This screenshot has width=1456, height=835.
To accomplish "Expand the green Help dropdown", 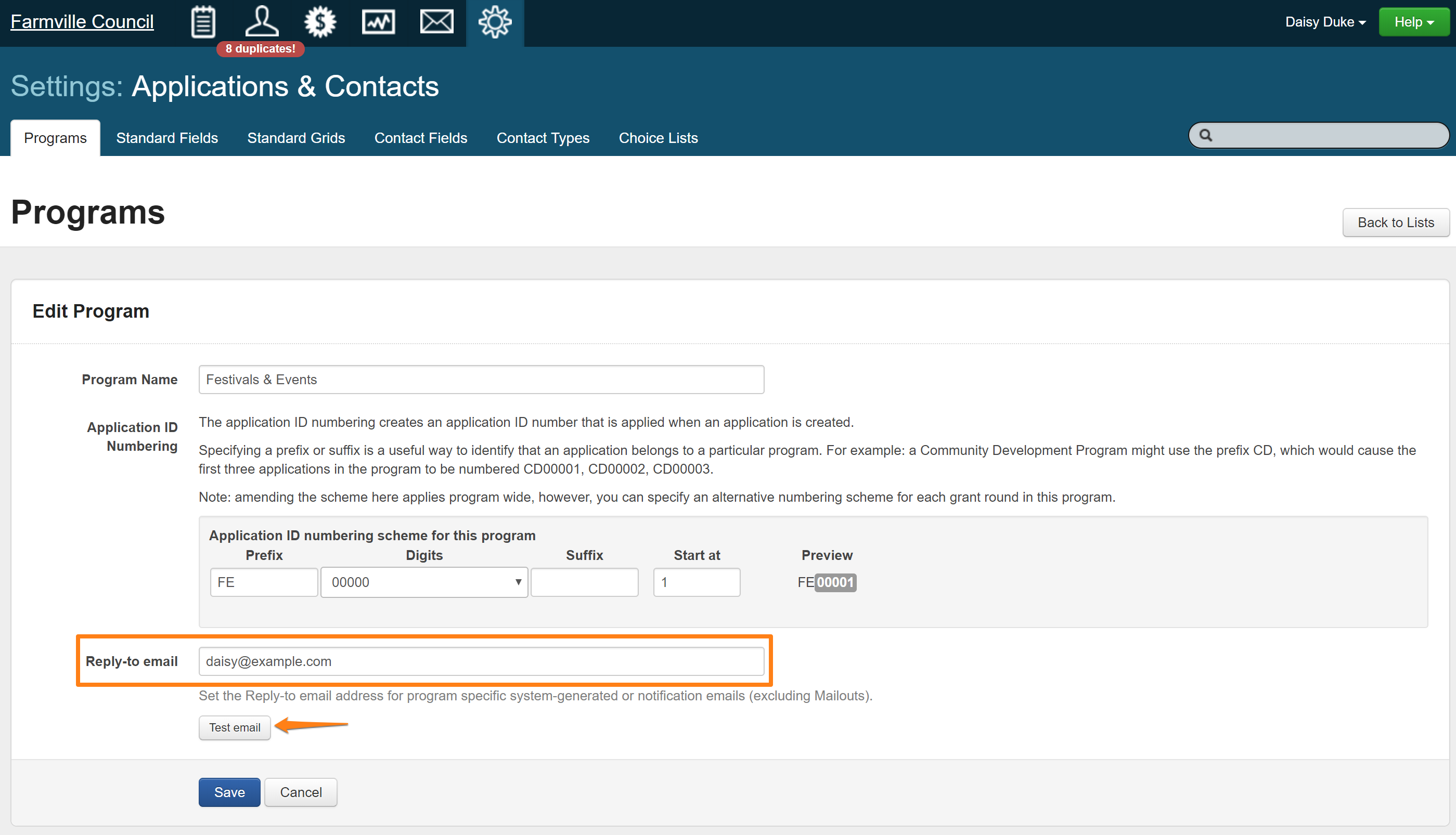I will click(x=1413, y=22).
